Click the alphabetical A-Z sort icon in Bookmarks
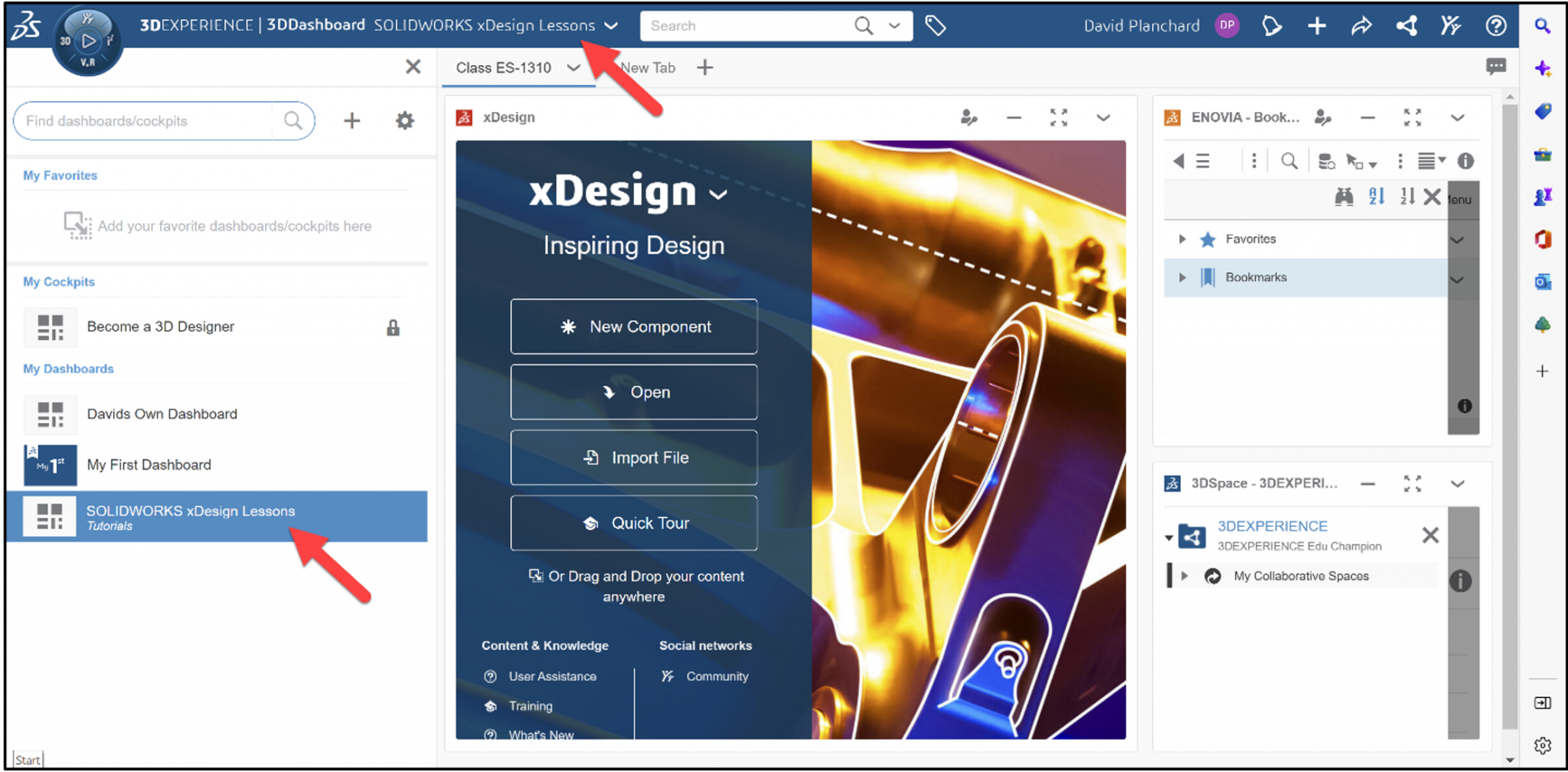This screenshot has width=1568, height=772. 1376,196
